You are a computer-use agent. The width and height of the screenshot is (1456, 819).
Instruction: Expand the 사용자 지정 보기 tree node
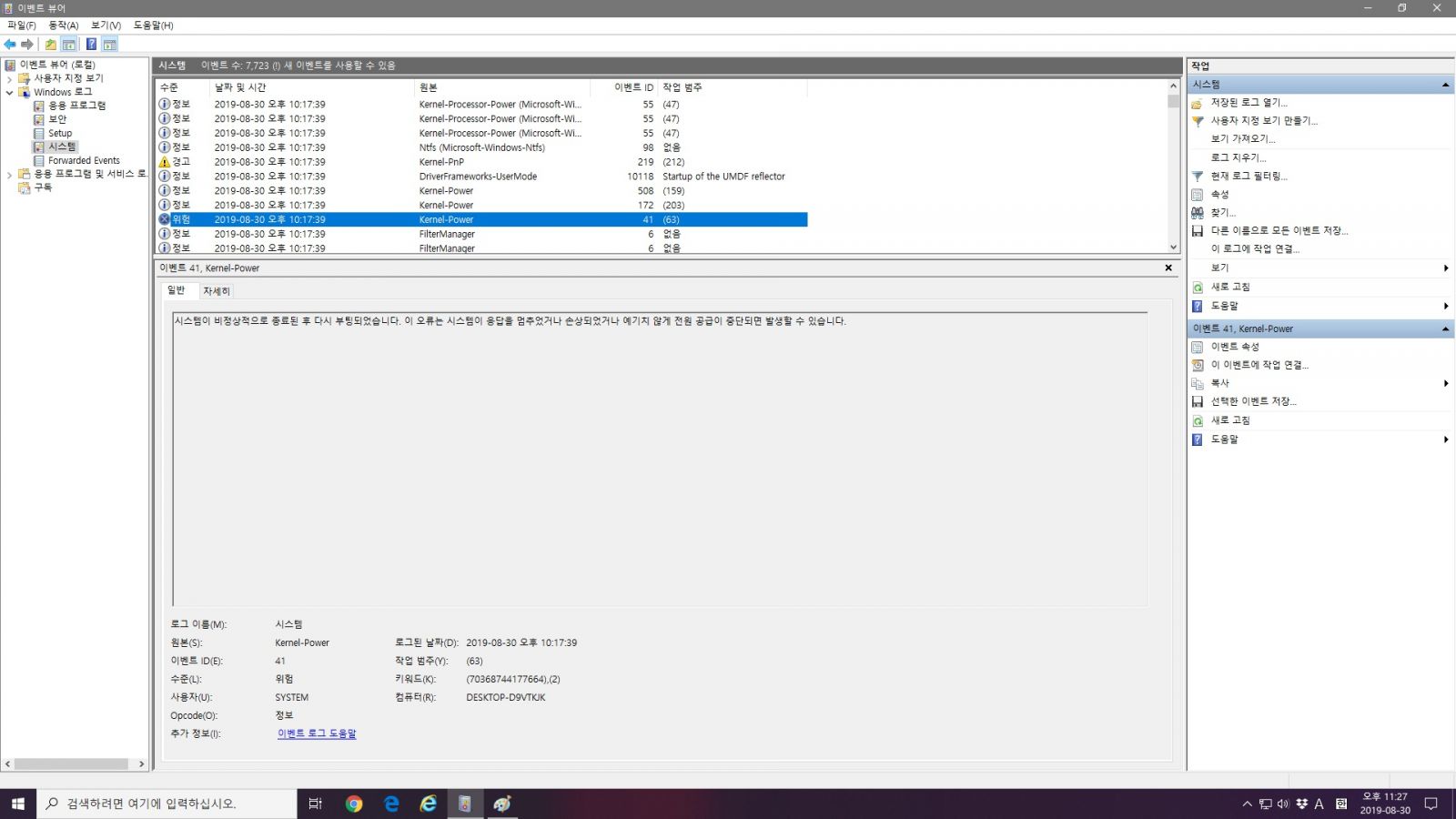[10, 78]
